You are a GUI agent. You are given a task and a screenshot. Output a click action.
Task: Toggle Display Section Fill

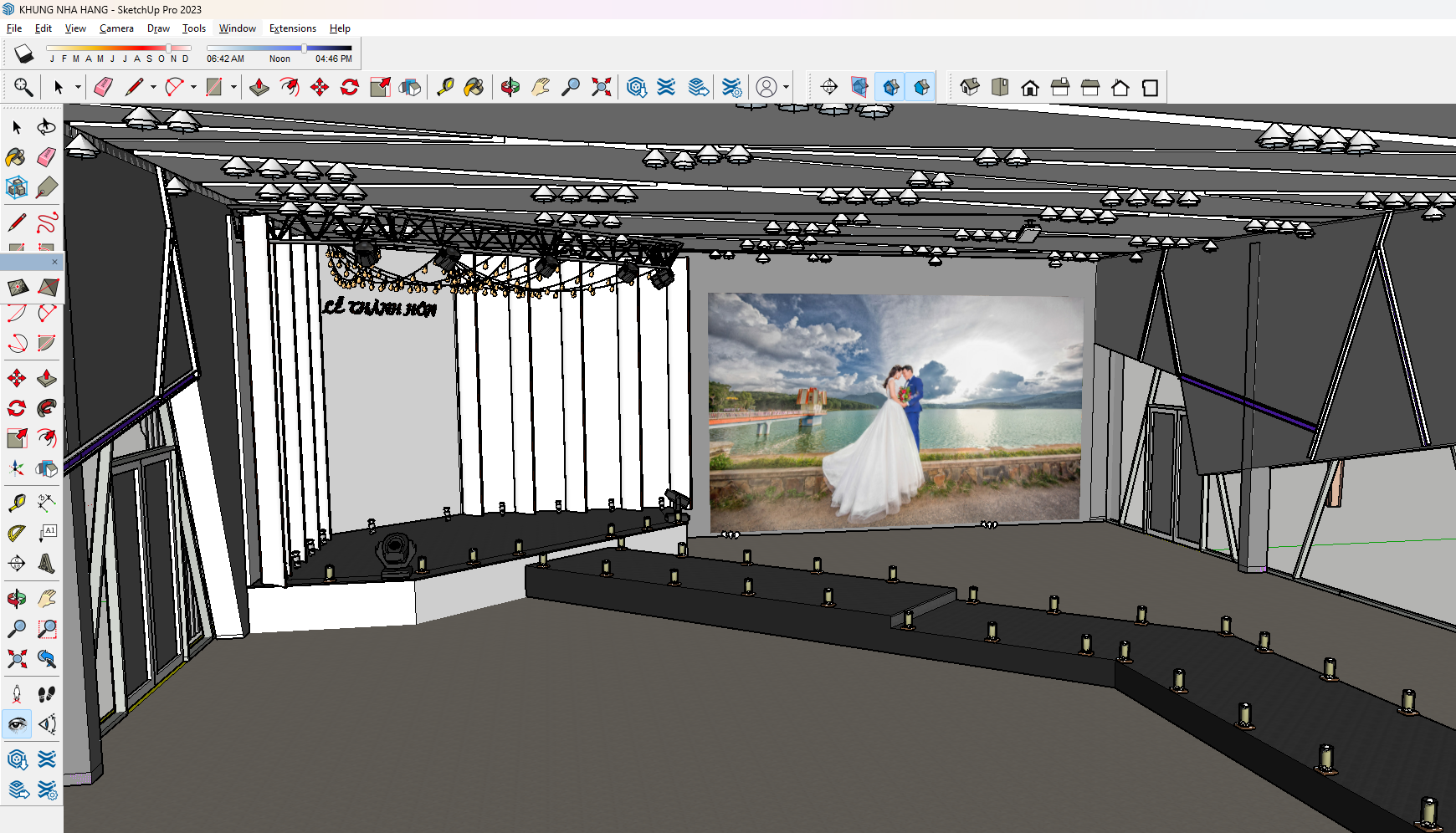921,87
